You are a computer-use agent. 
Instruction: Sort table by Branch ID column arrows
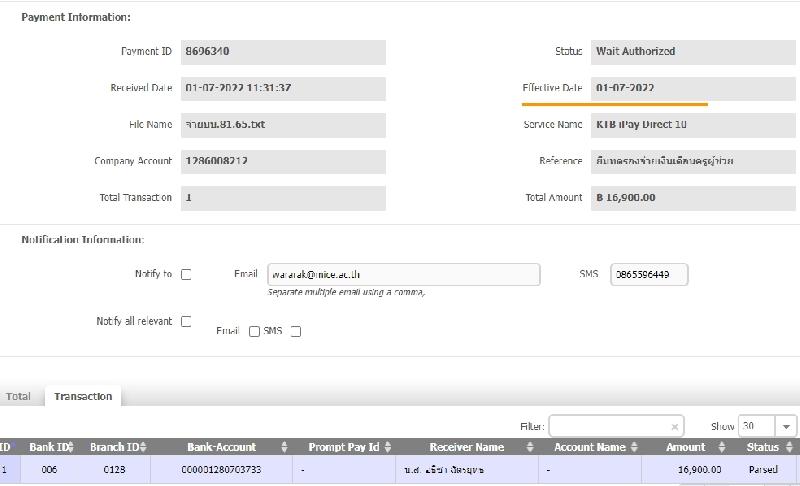(144, 447)
